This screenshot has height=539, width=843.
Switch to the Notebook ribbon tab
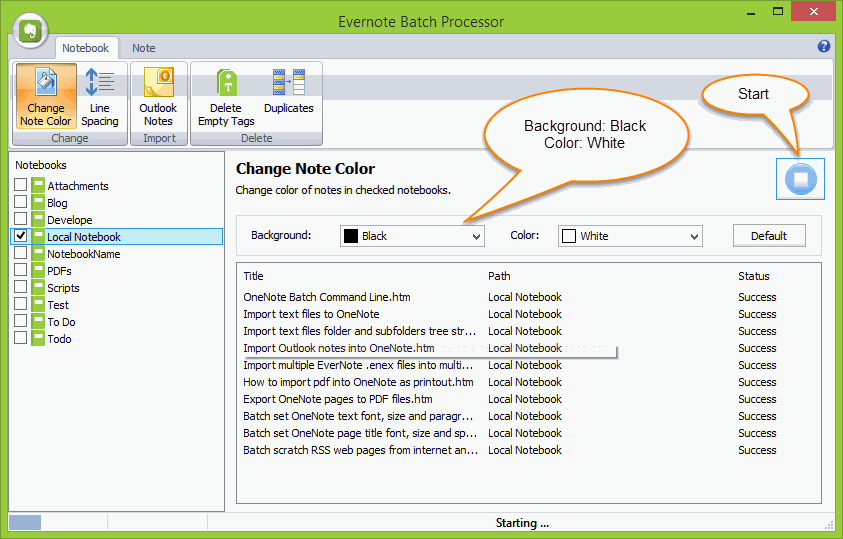[x=85, y=48]
